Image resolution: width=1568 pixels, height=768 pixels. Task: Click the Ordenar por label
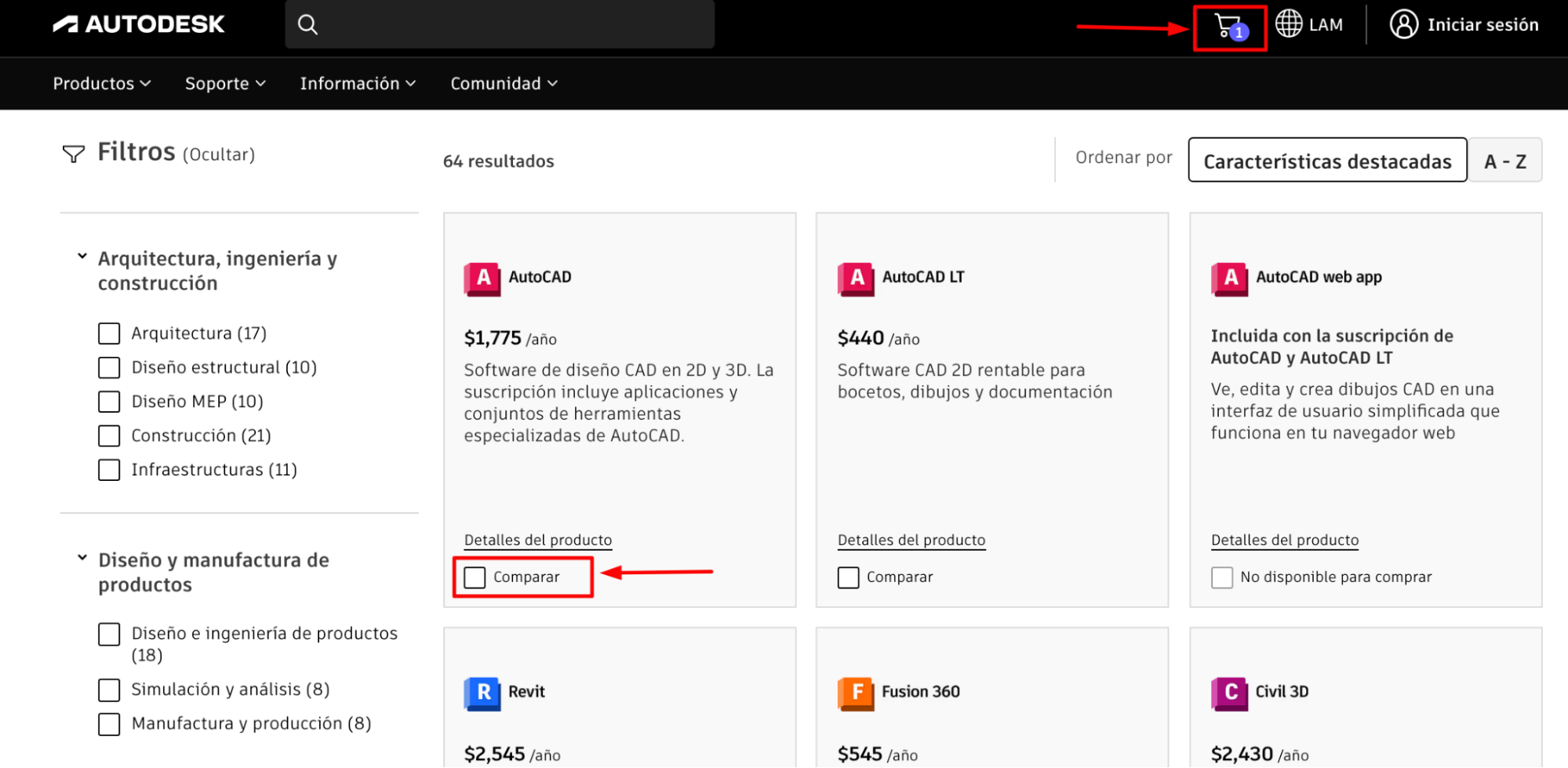click(1123, 157)
